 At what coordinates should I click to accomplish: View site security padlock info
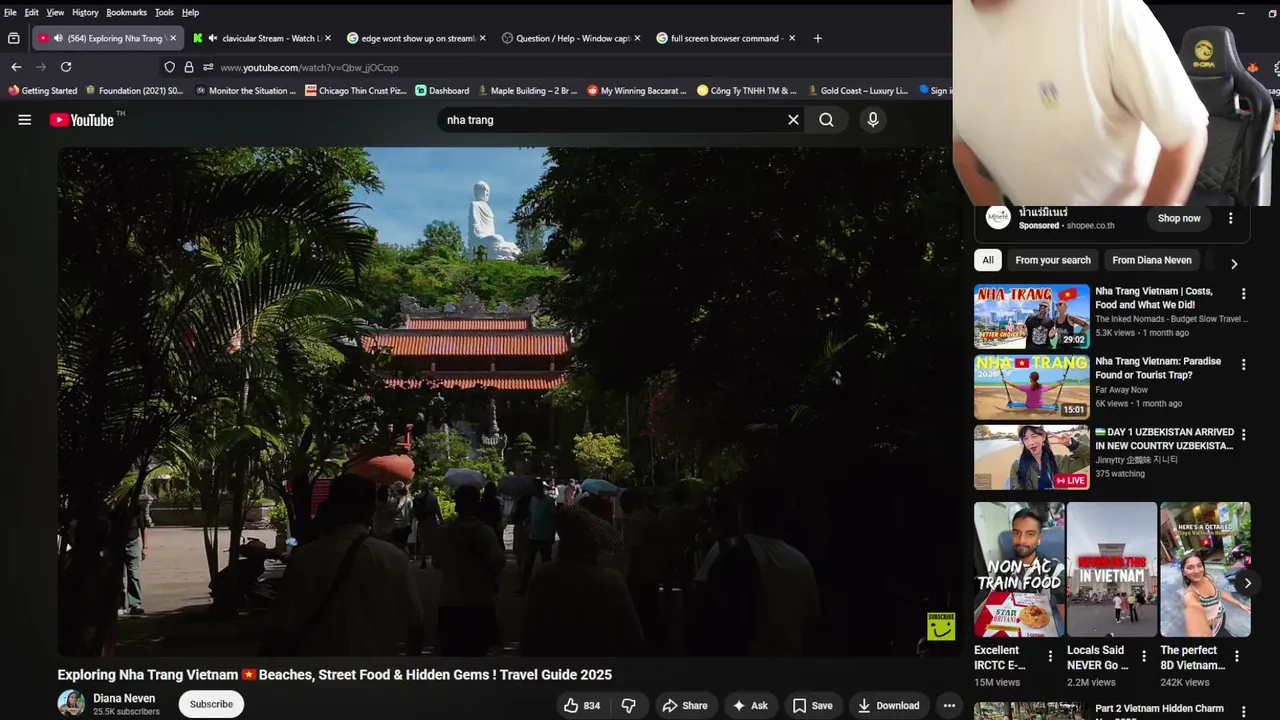point(188,67)
